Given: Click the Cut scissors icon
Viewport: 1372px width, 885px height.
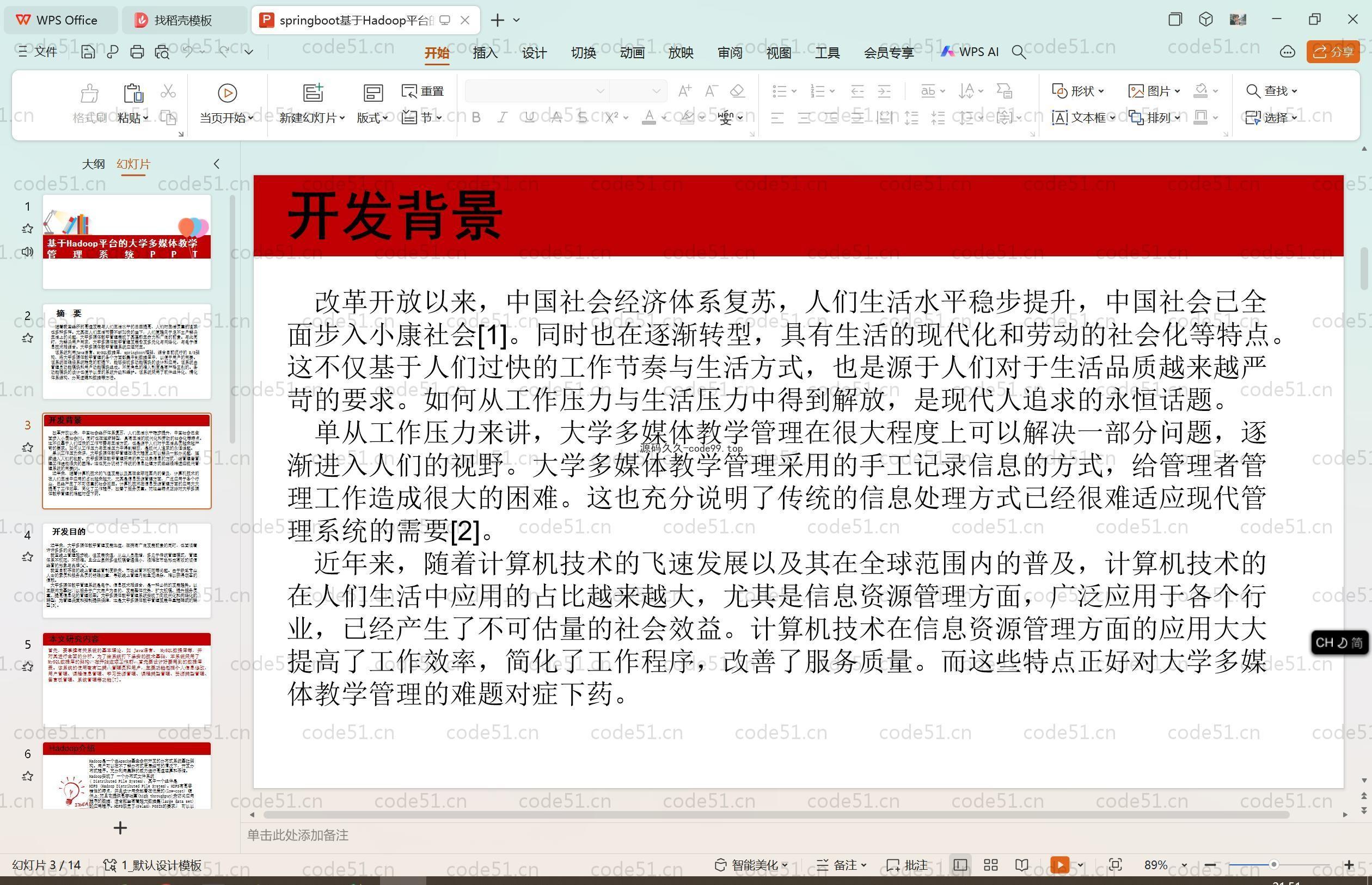Looking at the screenshot, I should [168, 91].
